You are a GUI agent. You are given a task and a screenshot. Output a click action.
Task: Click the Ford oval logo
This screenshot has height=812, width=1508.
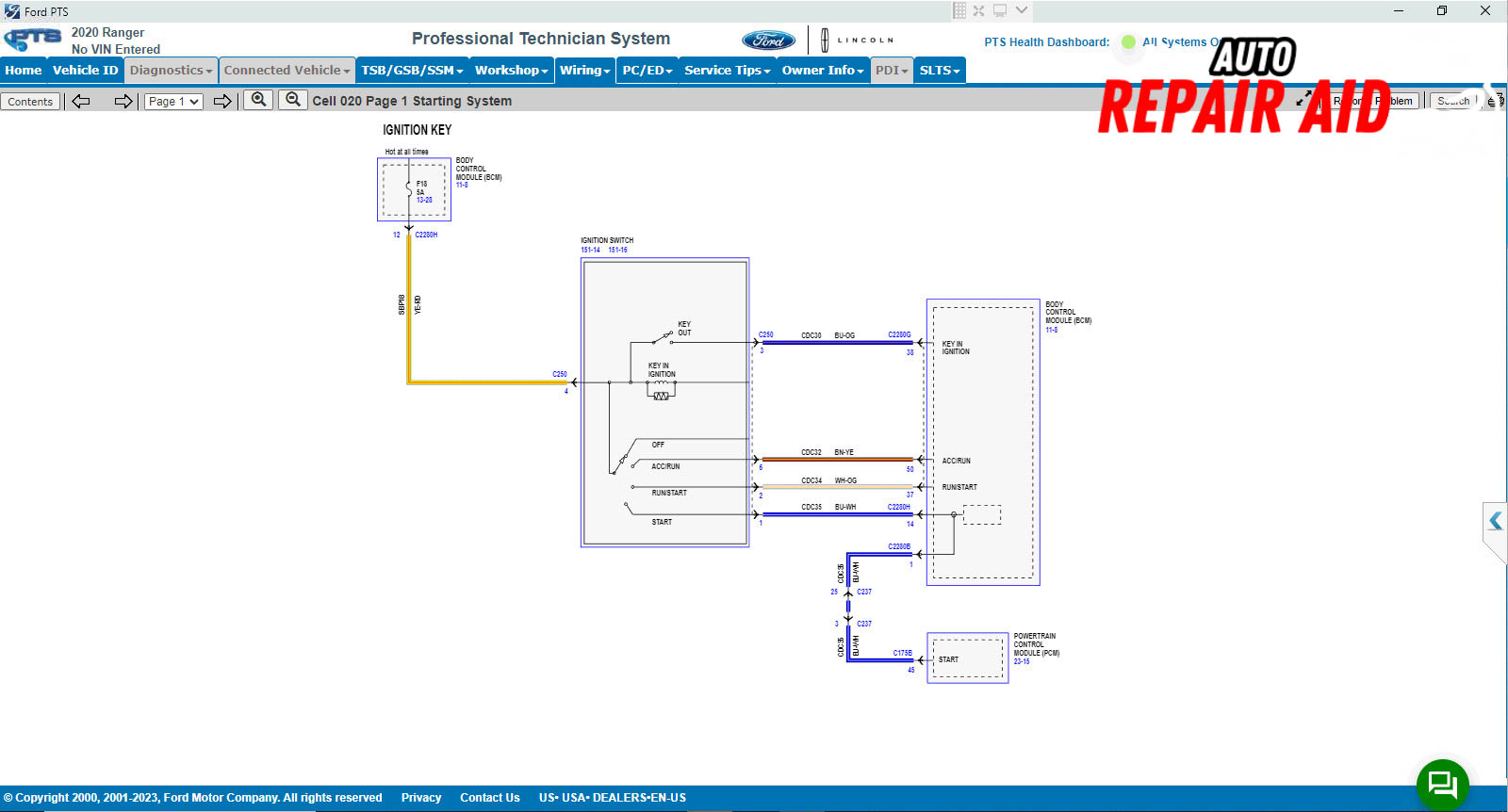click(x=769, y=41)
